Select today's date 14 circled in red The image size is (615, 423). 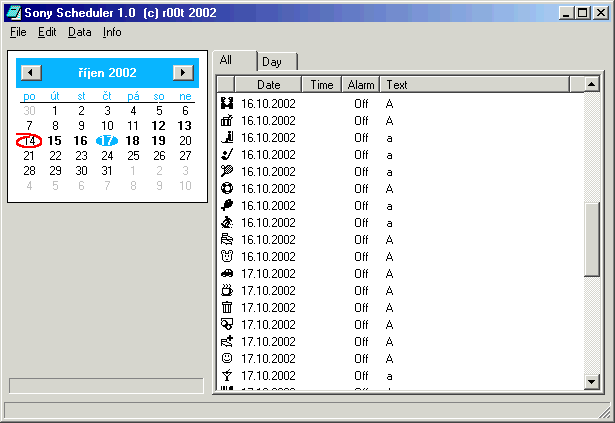point(29,140)
